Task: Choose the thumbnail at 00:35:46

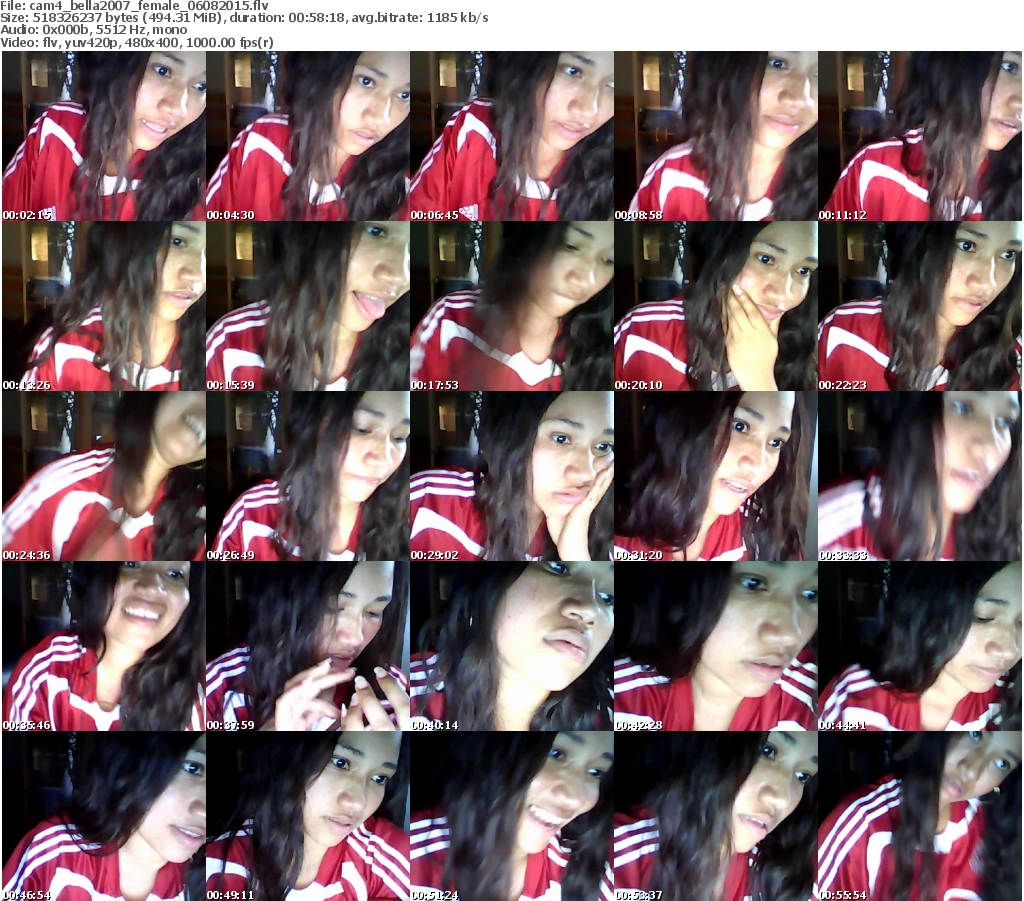Action: 104,646
